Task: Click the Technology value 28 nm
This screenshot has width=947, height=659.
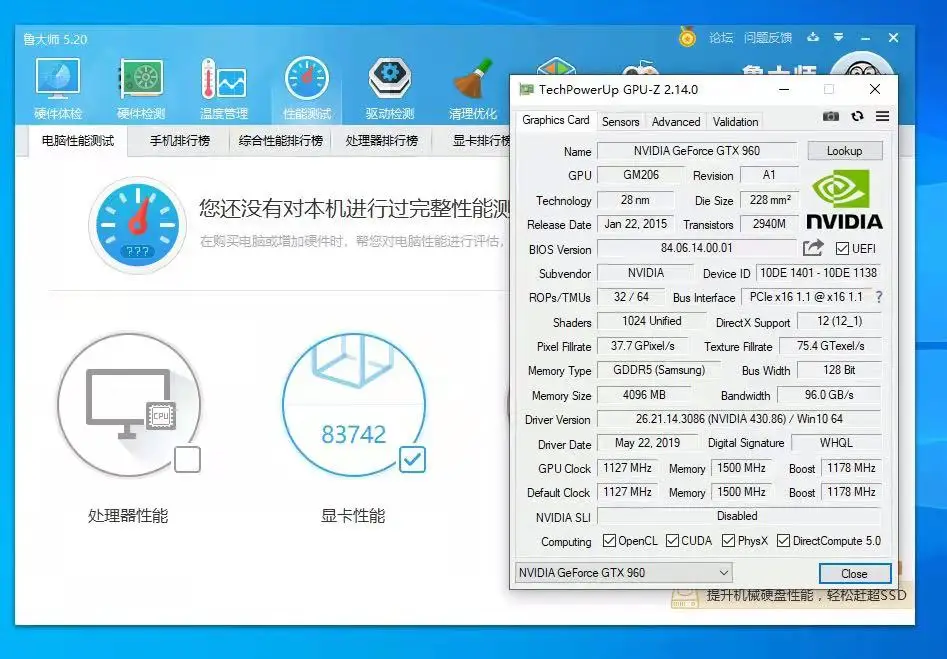Action: 635,200
